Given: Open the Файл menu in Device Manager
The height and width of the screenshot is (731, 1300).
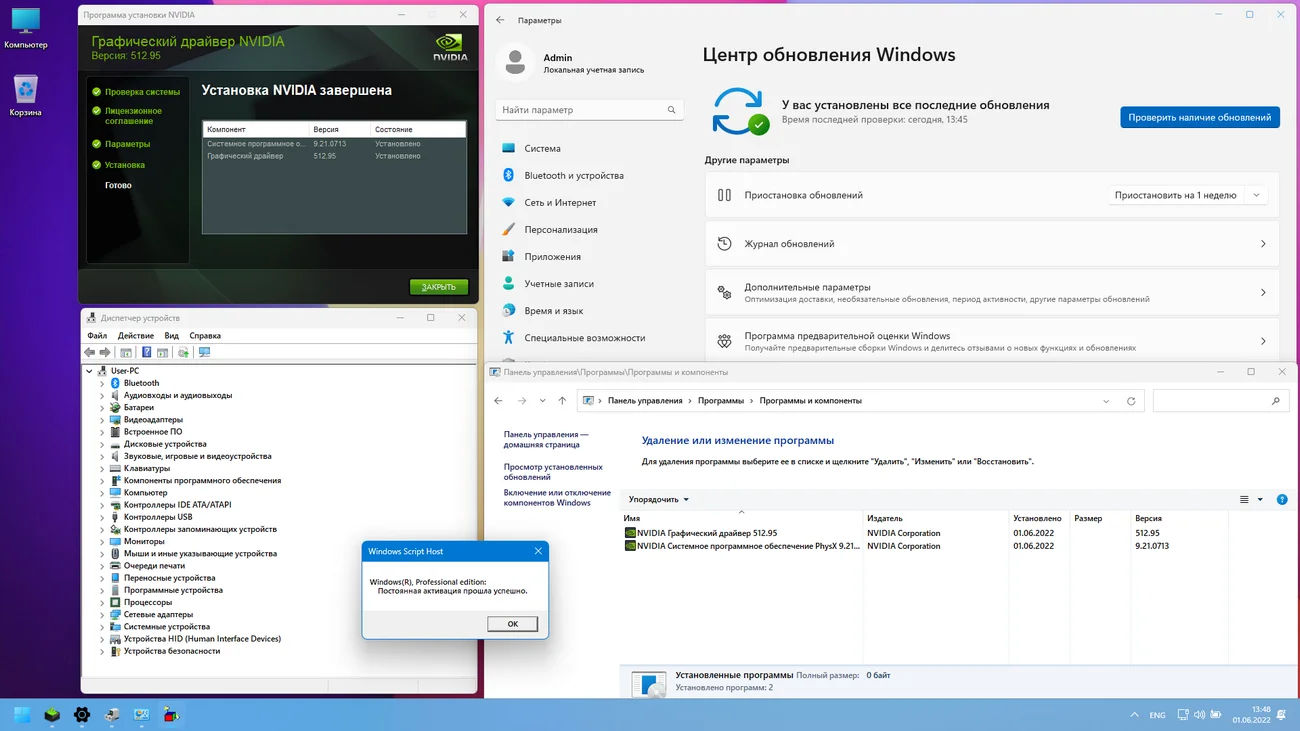Looking at the screenshot, I should pos(97,336).
